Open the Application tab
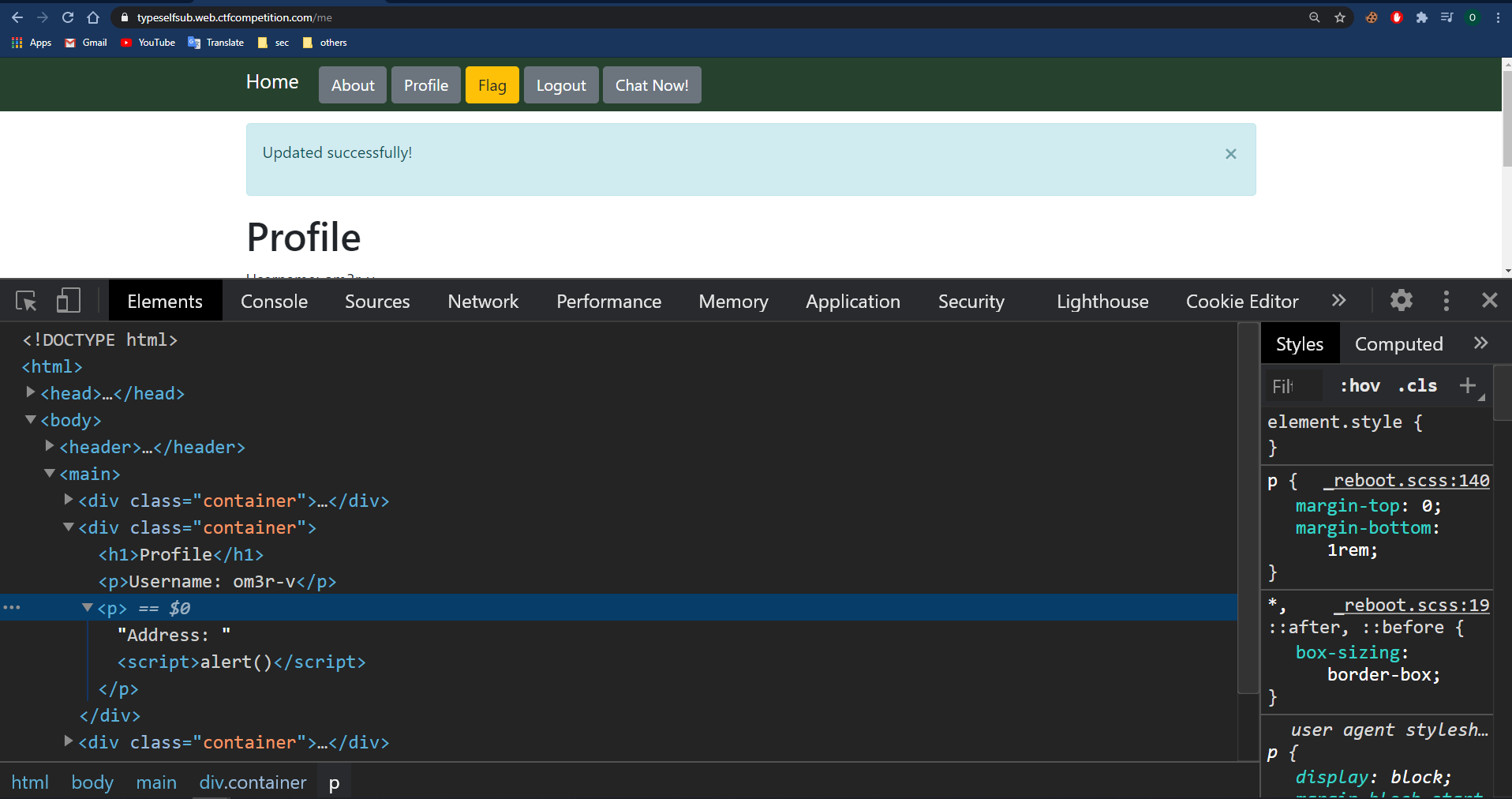The image size is (1512, 799). pos(853,301)
